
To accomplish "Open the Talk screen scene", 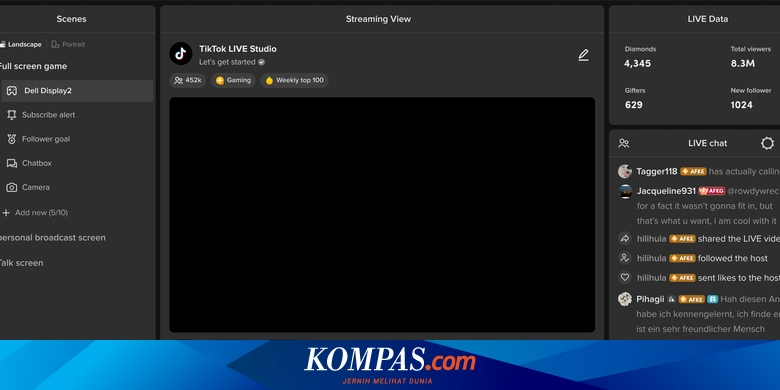I will click(x=21, y=263).
